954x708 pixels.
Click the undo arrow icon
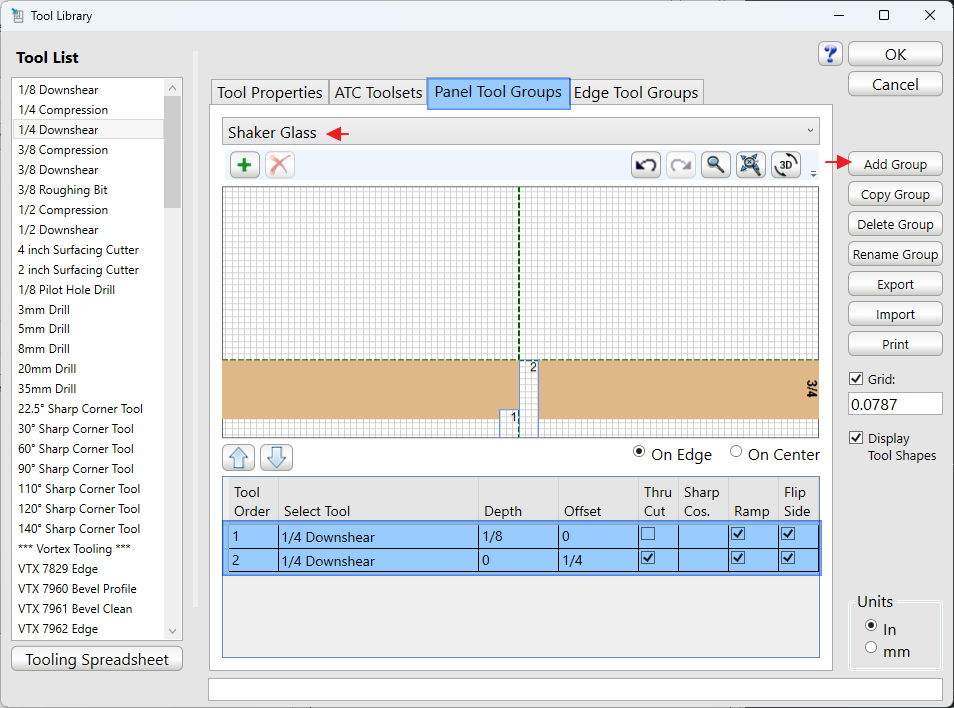[x=646, y=165]
